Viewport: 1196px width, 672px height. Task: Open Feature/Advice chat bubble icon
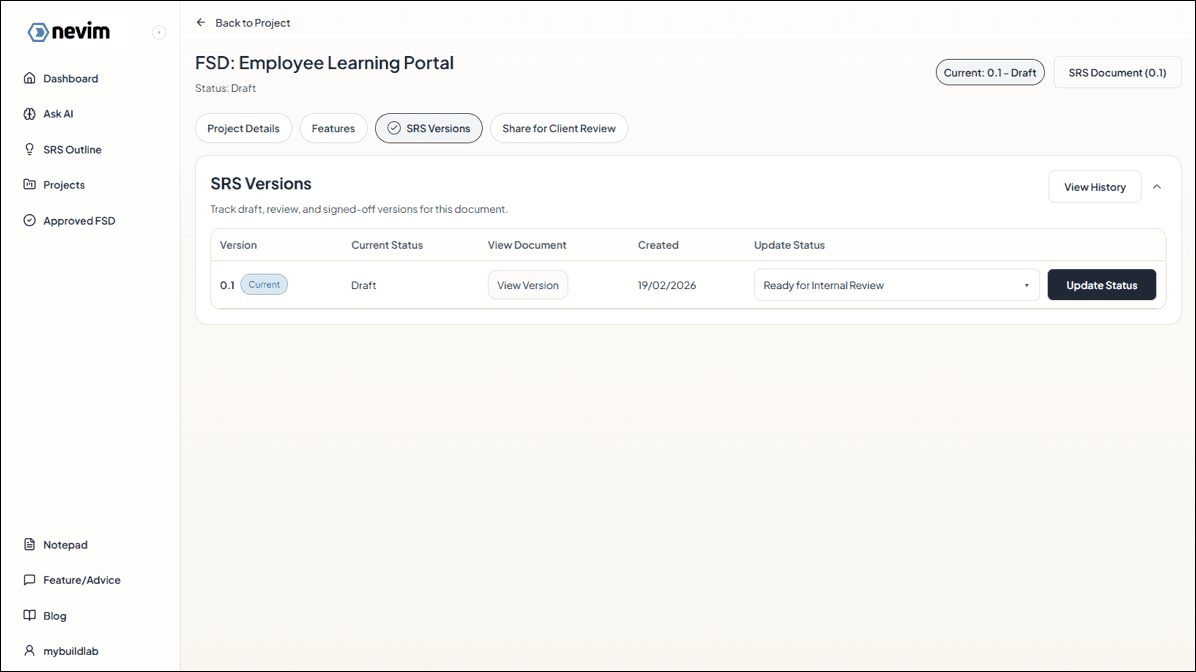(30, 580)
